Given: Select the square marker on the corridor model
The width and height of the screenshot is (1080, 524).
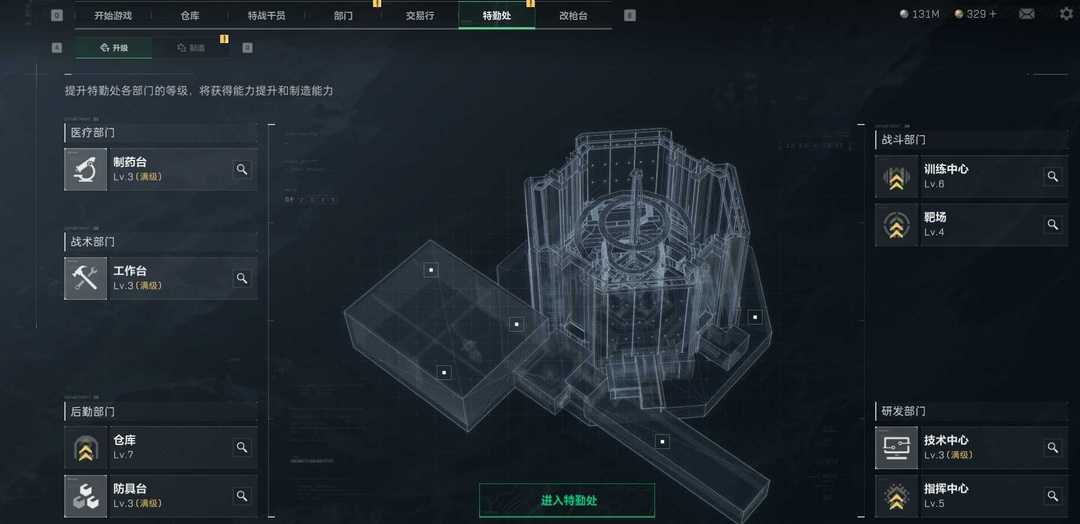Looking at the screenshot, I should (x=662, y=442).
